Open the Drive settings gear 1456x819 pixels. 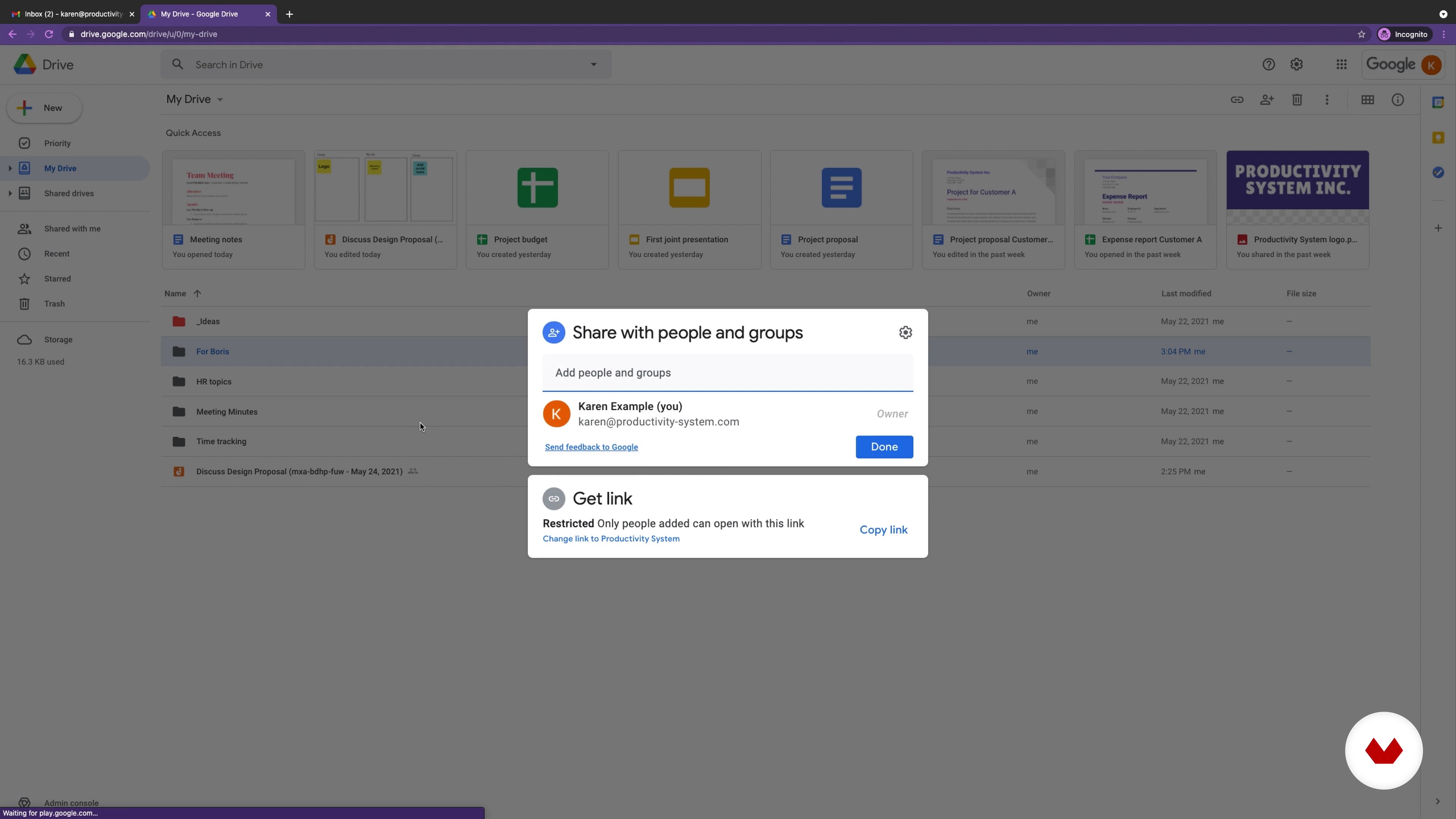pos(1296,64)
